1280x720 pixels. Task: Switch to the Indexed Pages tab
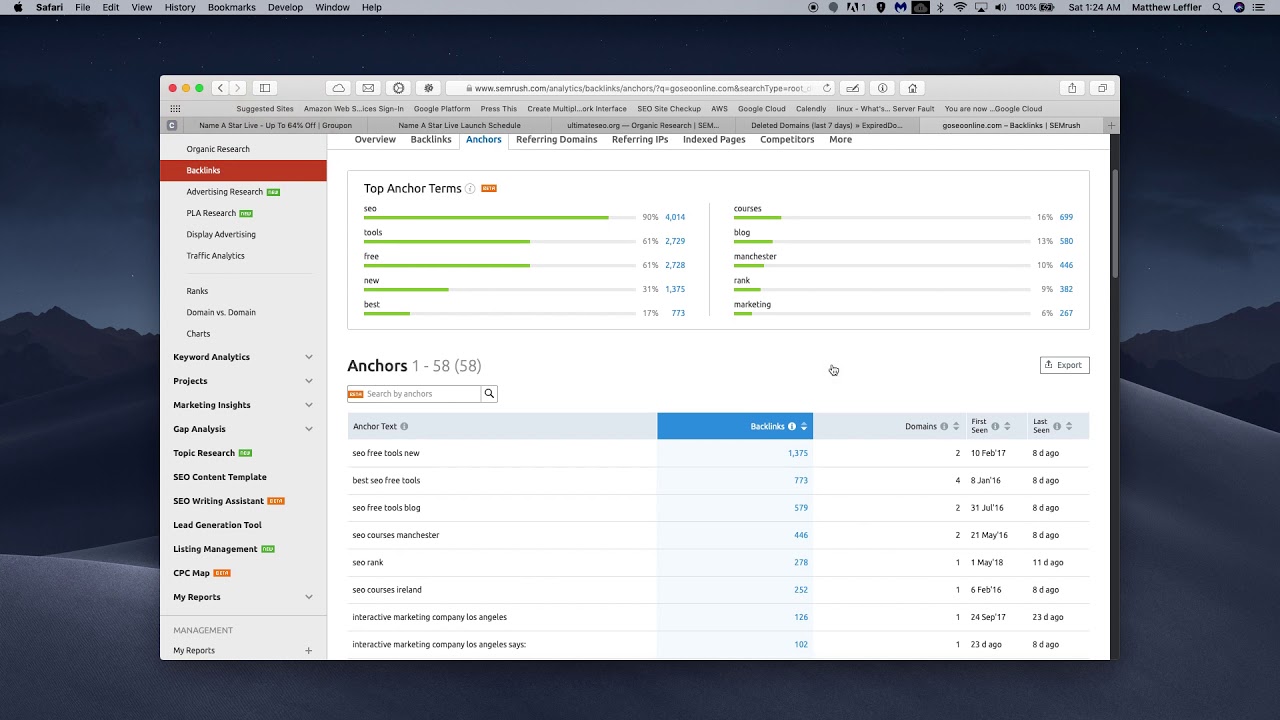(x=714, y=140)
